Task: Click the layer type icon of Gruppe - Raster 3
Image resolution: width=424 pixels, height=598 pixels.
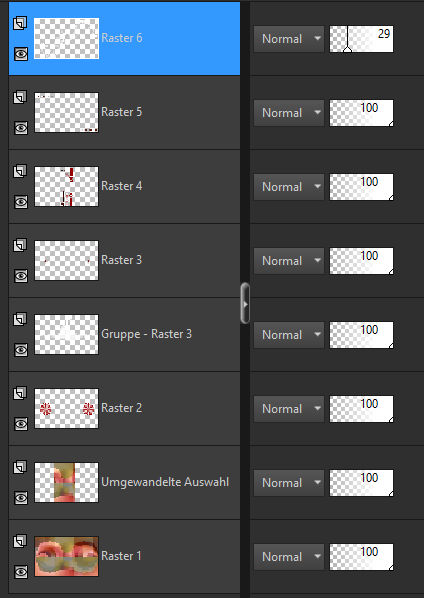Action: click(x=21, y=320)
